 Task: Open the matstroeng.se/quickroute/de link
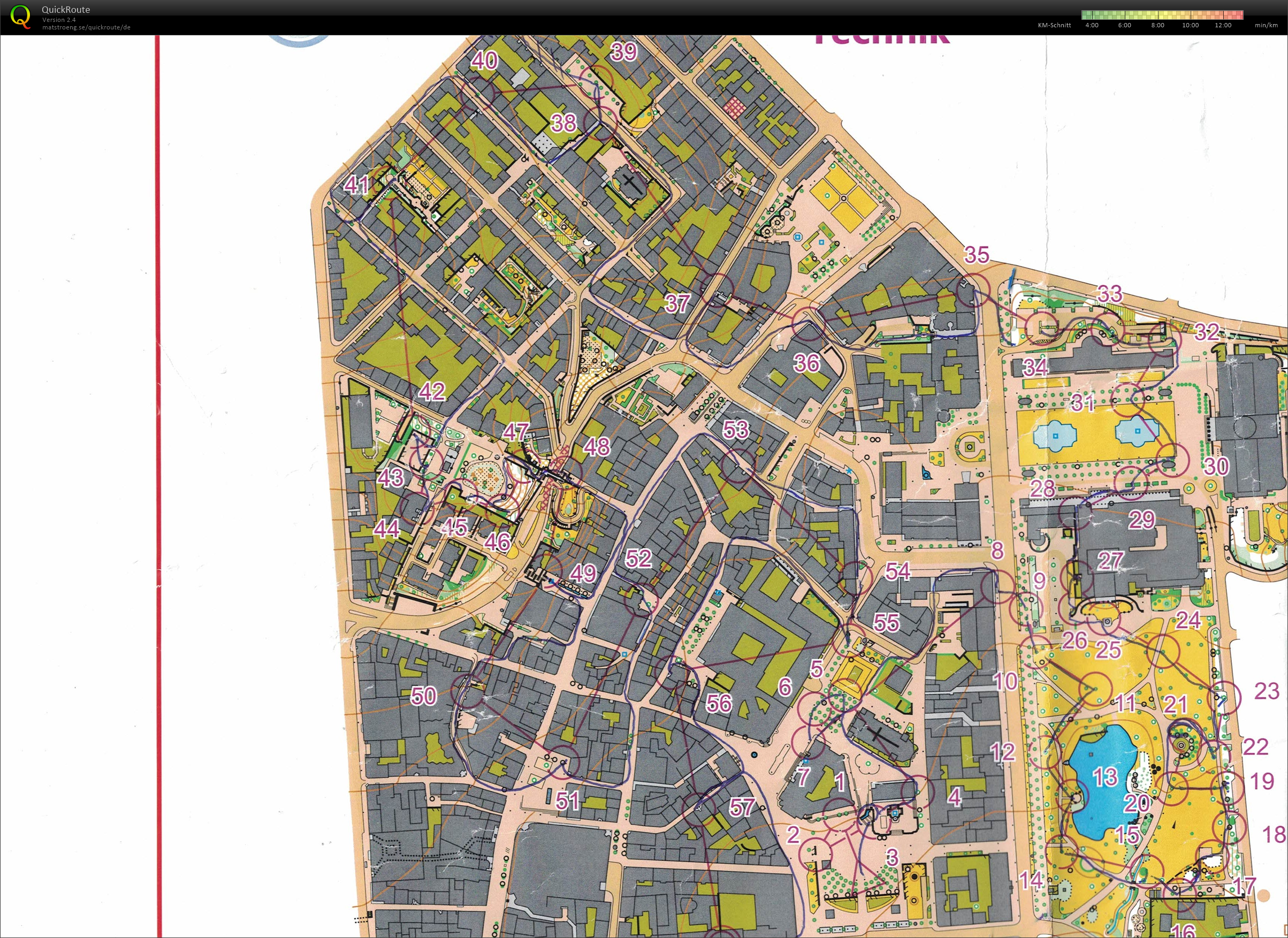[x=86, y=27]
